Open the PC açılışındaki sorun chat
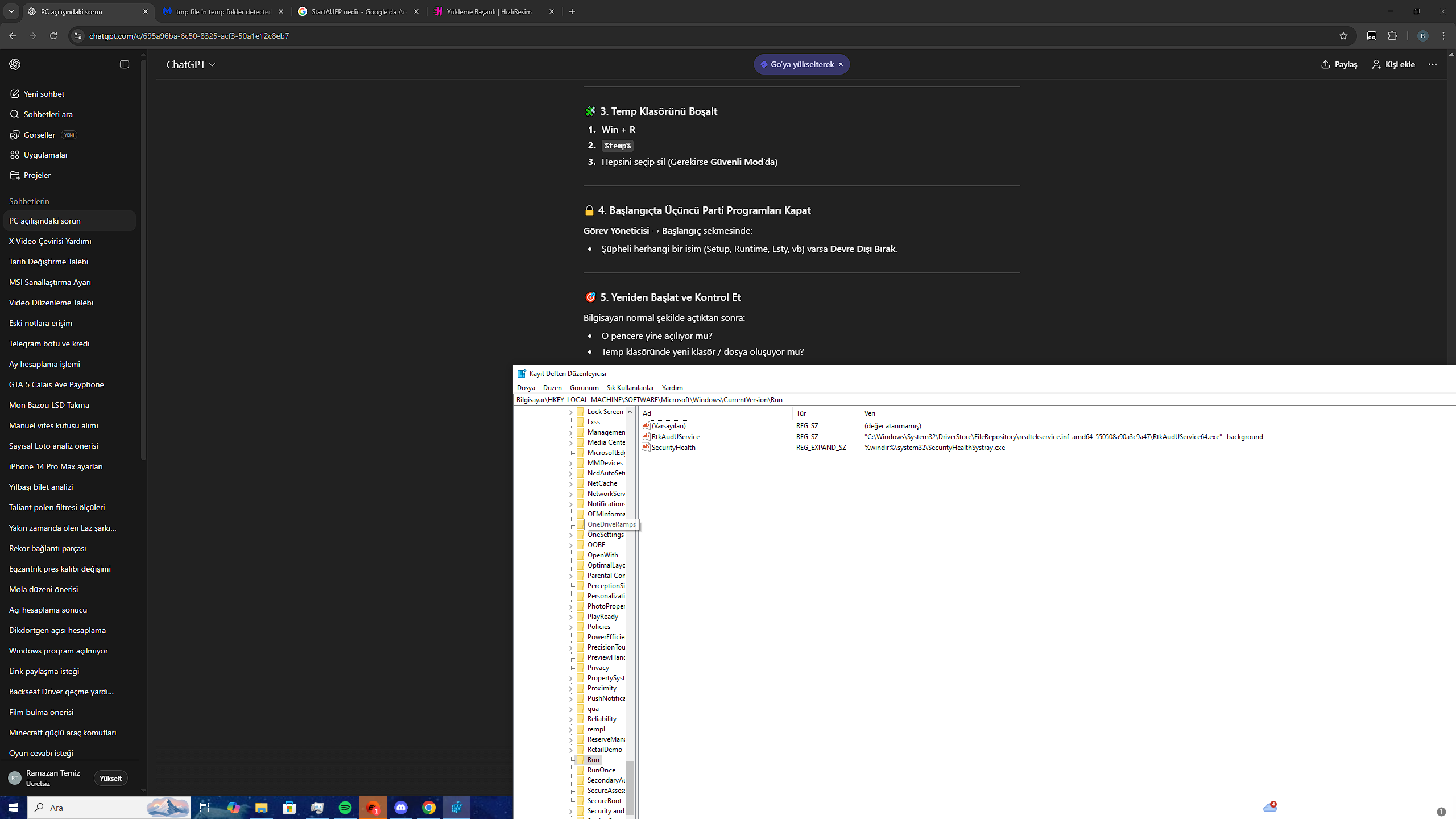This screenshot has width=1456, height=819. point(69,221)
